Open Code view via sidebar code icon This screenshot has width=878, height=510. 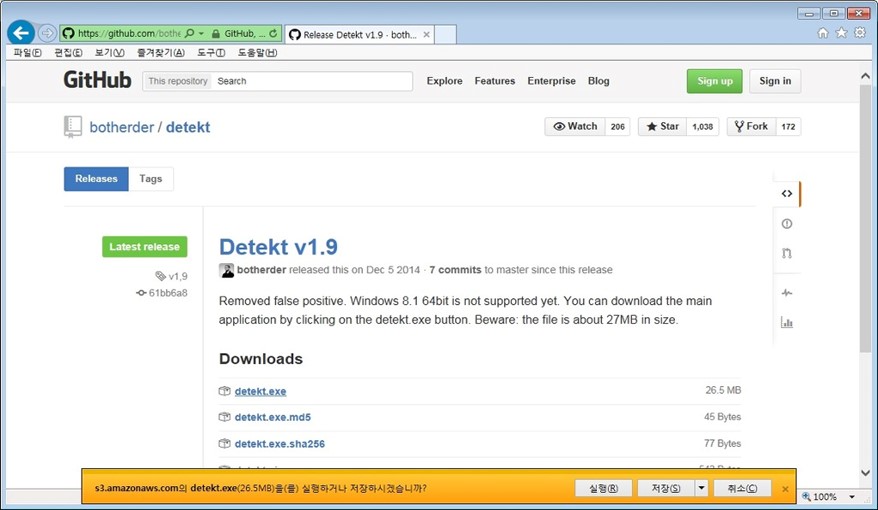pyautogui.click(x=787, y=194)
